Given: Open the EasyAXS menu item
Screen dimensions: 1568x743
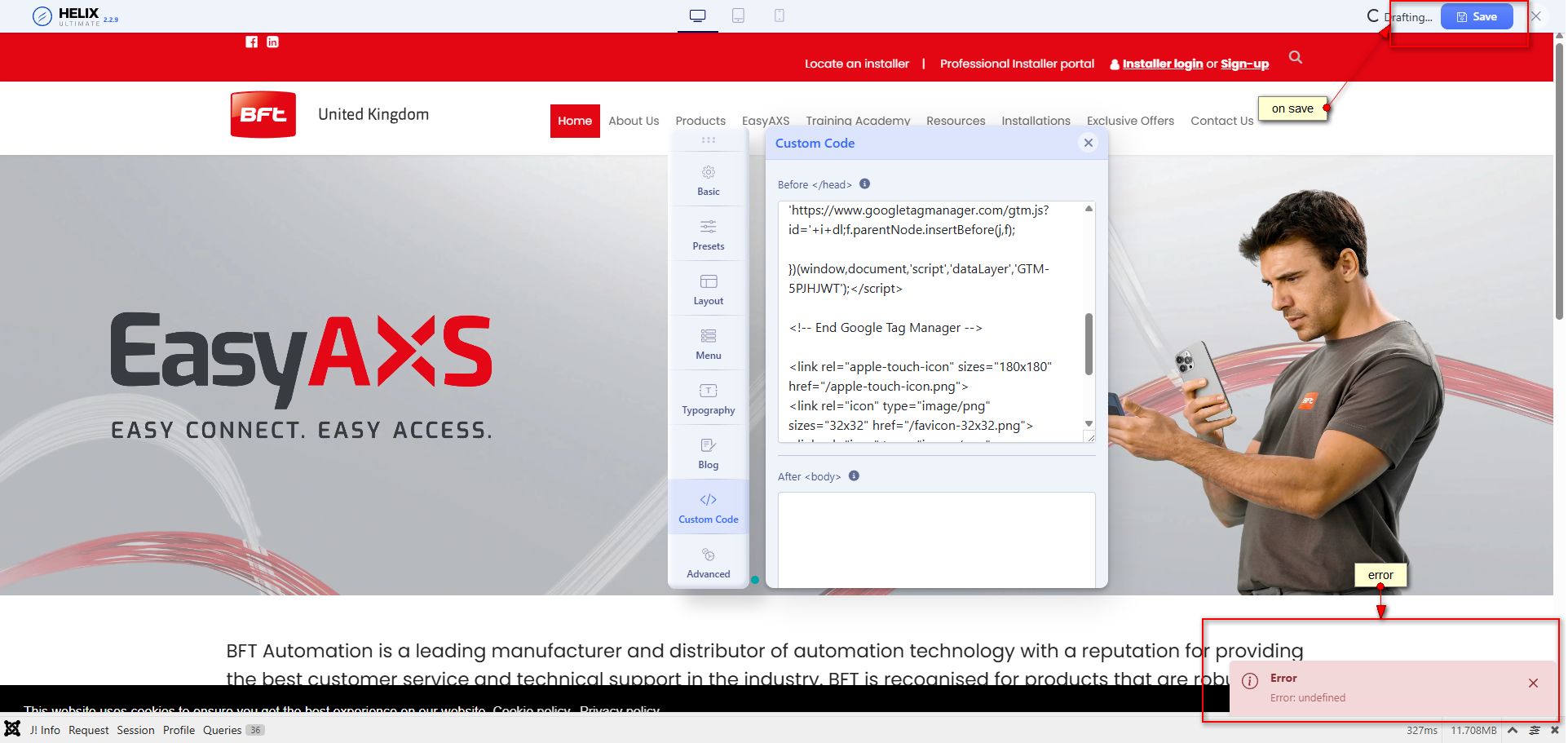Looking at the screenshot, I should point(766,121).
